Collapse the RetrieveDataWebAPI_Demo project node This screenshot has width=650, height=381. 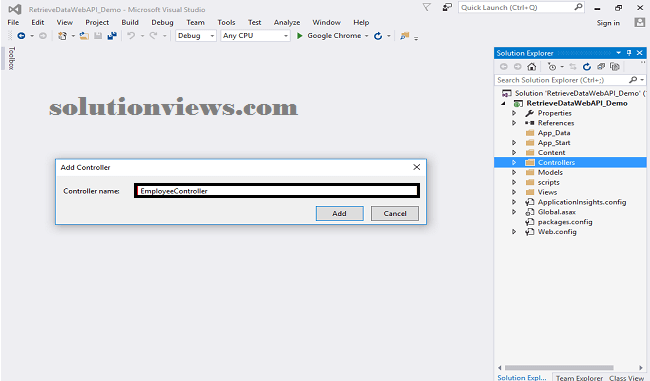pyautogui.click(x=503, y=103)
